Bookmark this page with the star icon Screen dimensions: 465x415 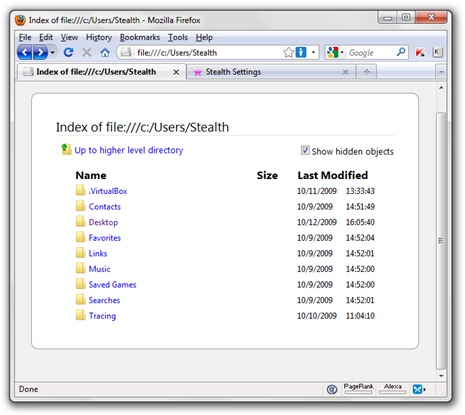(x=288, y=52)
